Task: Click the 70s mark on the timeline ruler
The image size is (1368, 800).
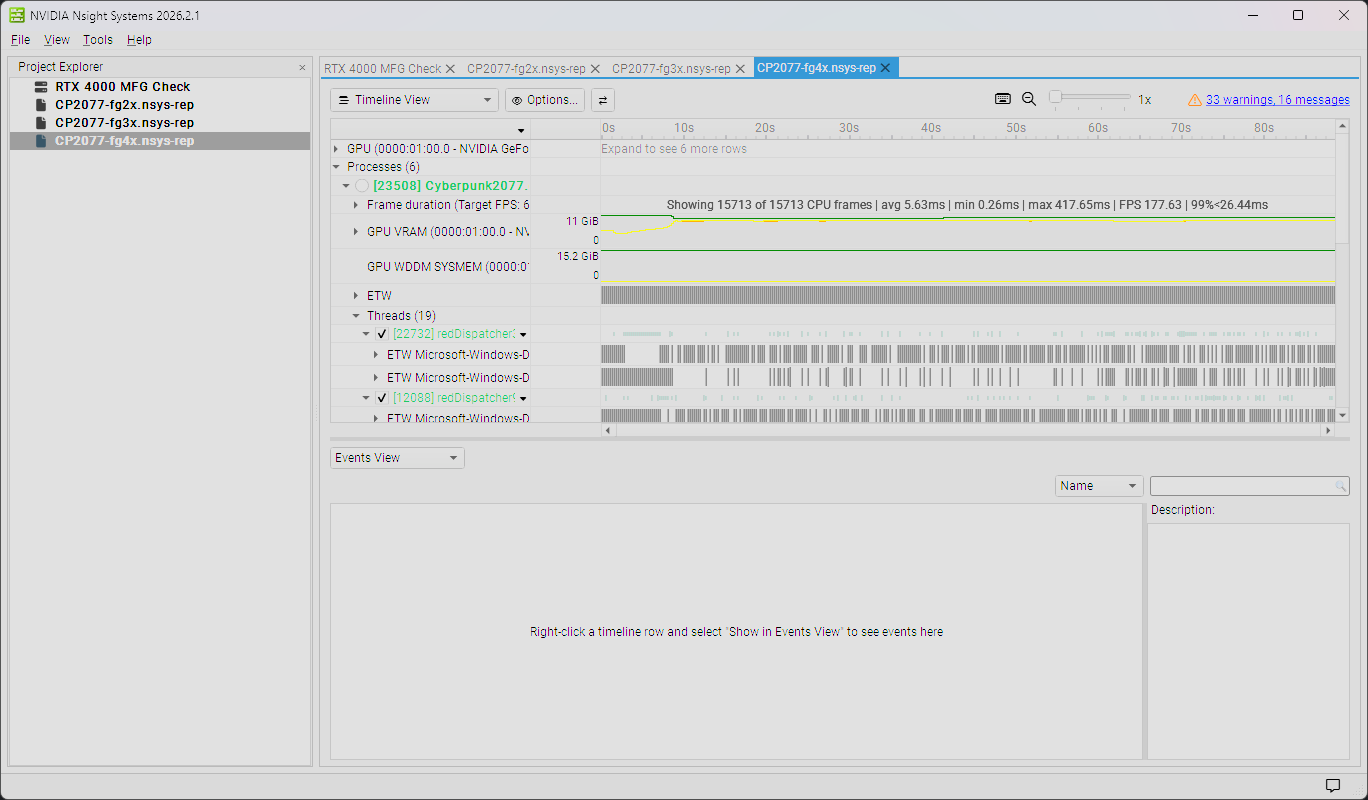Action: point(1181,128)
